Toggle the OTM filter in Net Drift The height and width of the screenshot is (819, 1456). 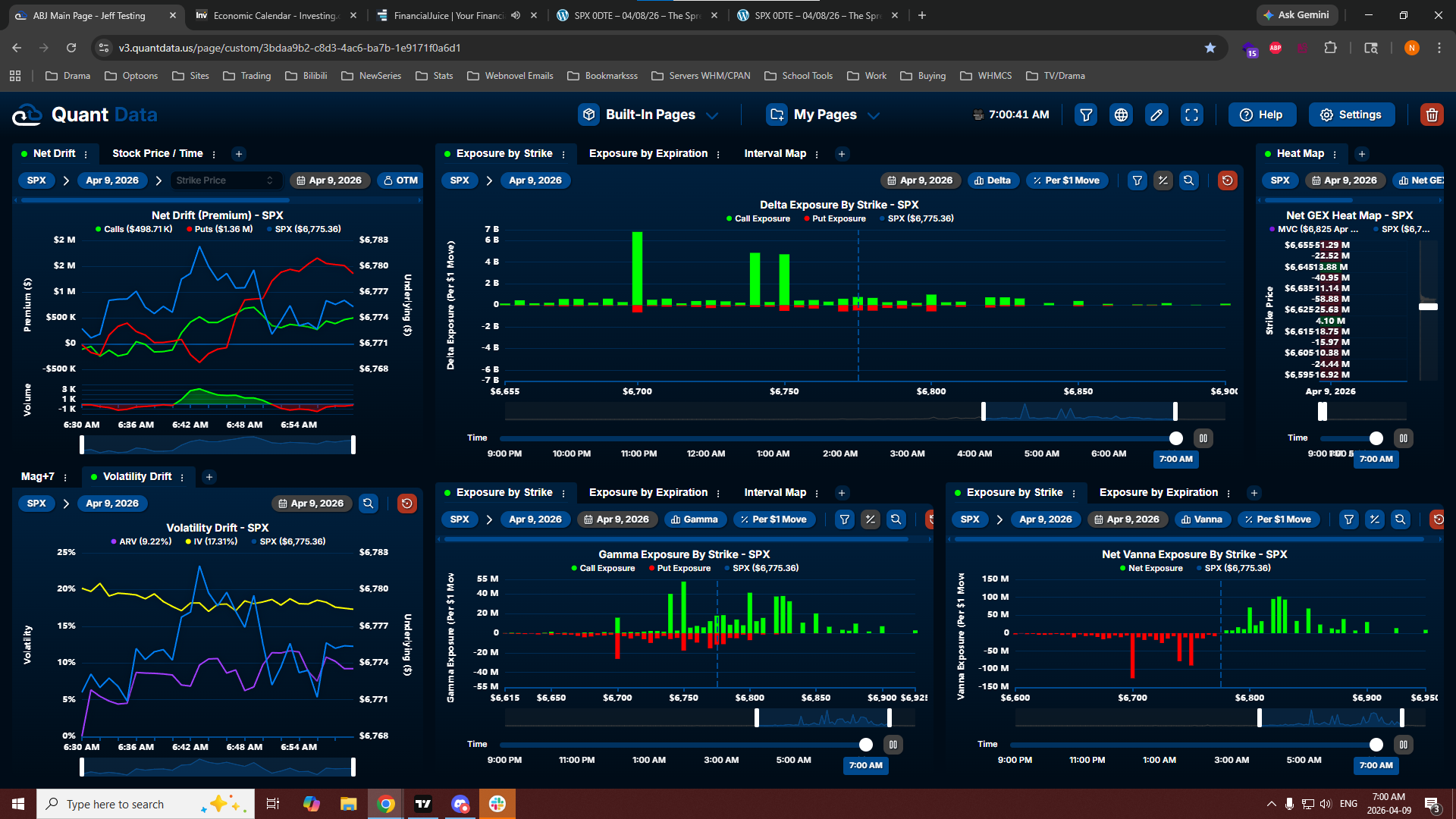tap(400, 180)
